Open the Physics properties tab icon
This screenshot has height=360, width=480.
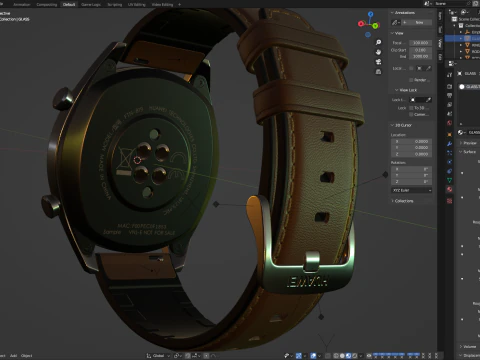coord(450,162)
